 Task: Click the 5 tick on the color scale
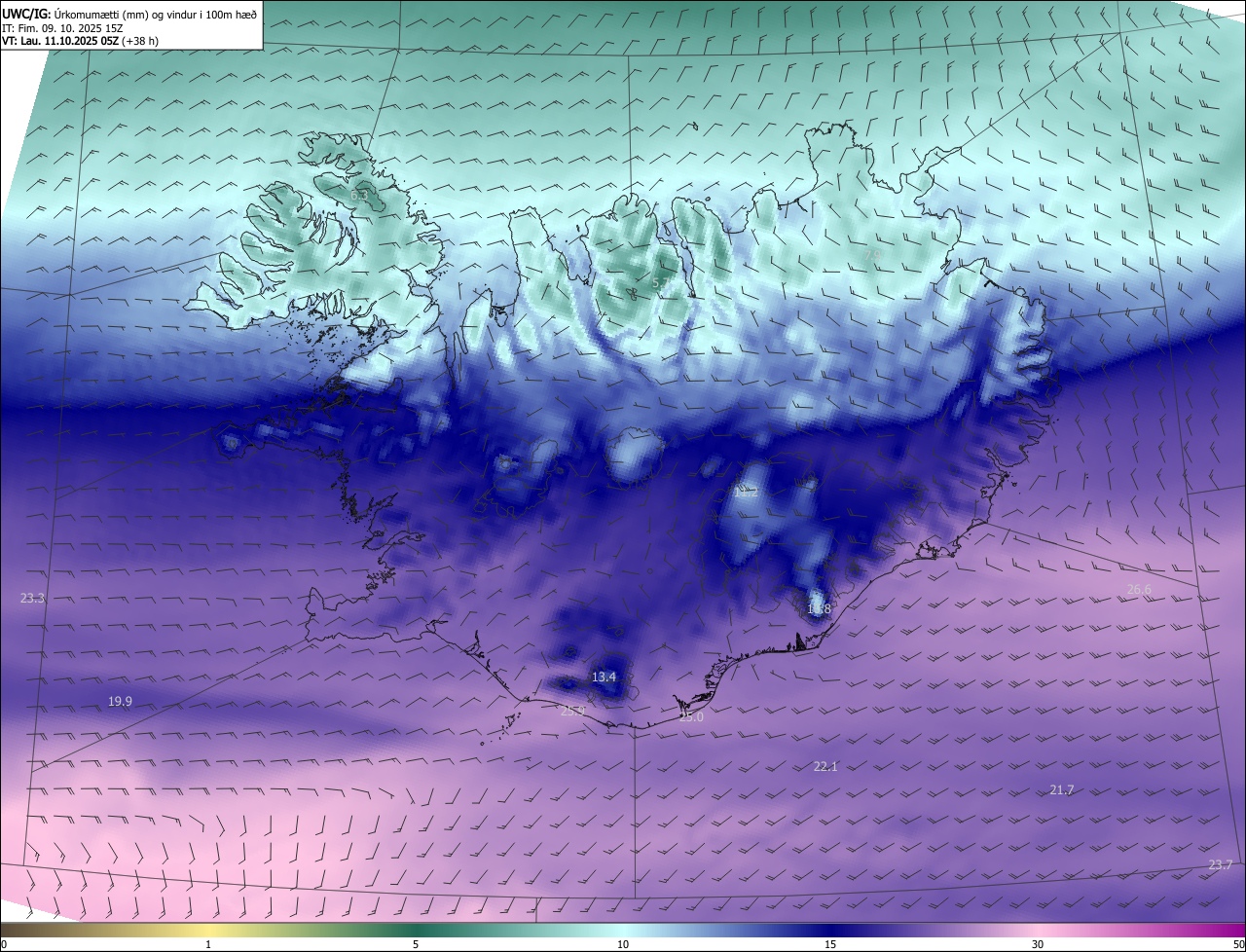[x=416, y=944]
